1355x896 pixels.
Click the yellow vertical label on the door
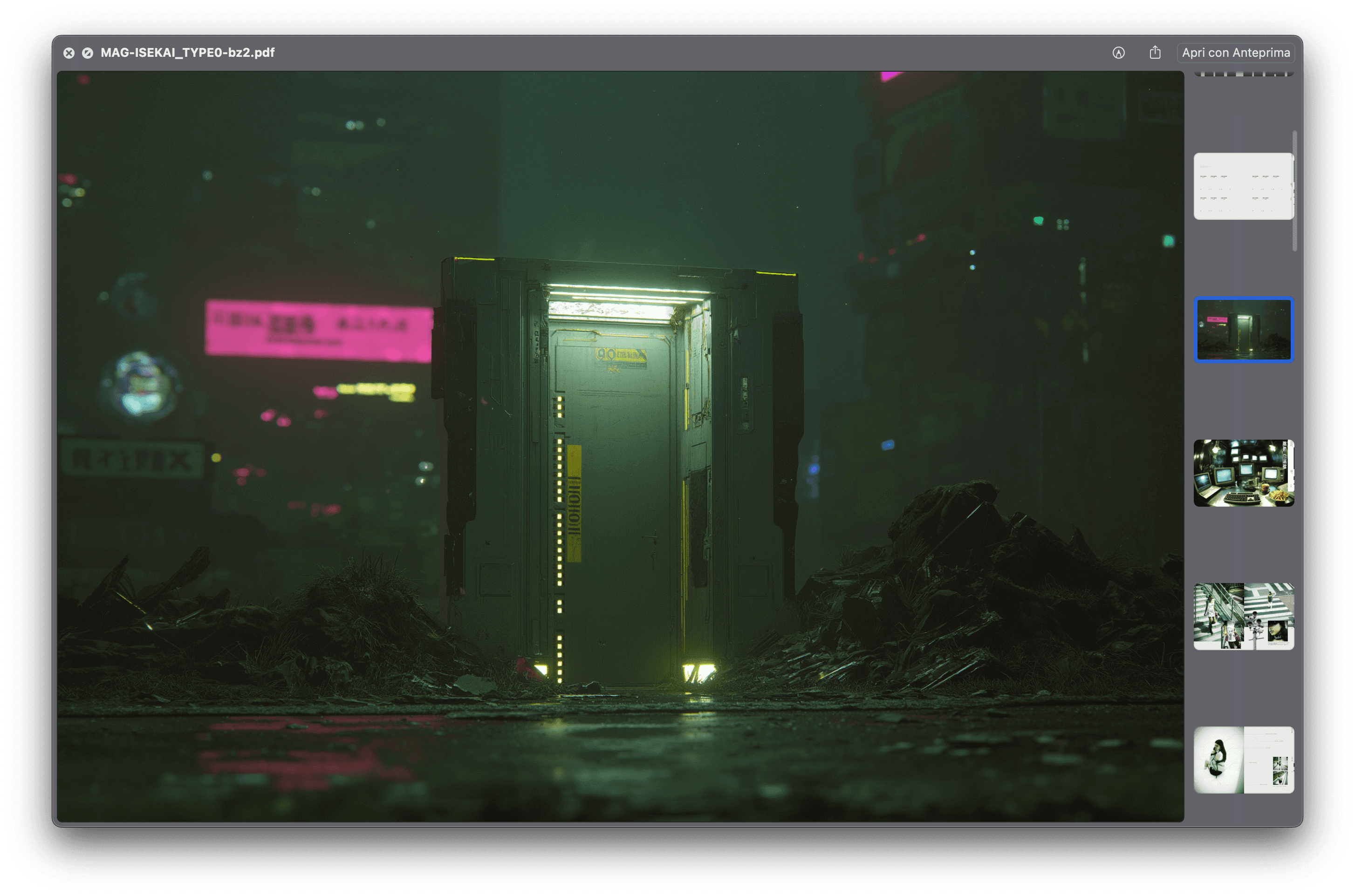(x=574, y=503)
